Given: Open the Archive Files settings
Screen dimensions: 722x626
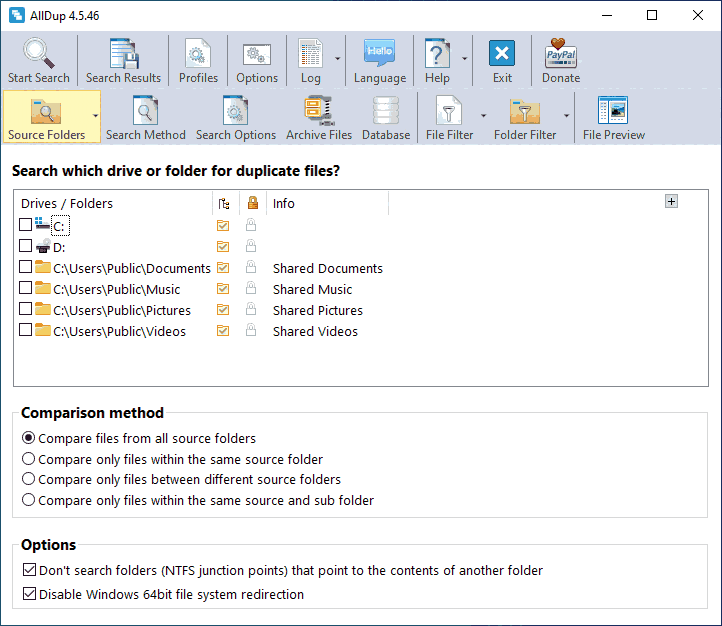Looking at the screenshot, I should [319, 111].
